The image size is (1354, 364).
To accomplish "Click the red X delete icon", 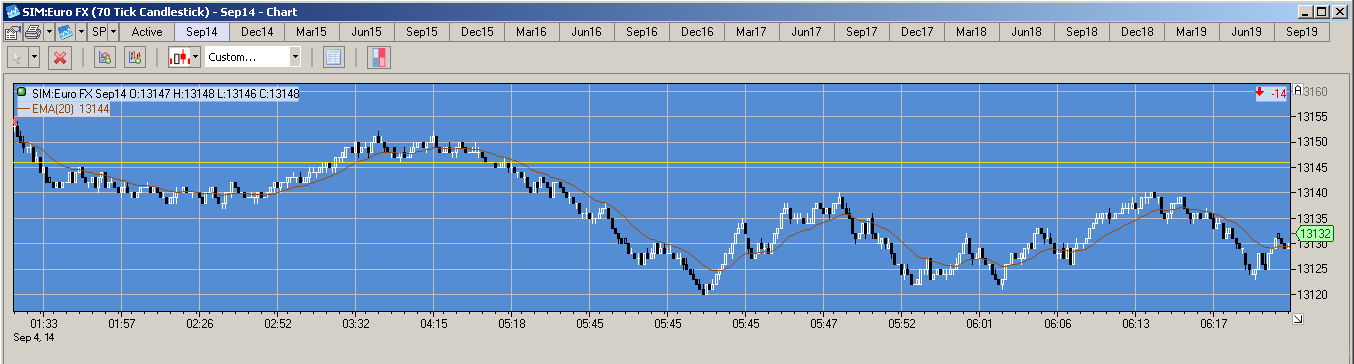I will (60, 57).
